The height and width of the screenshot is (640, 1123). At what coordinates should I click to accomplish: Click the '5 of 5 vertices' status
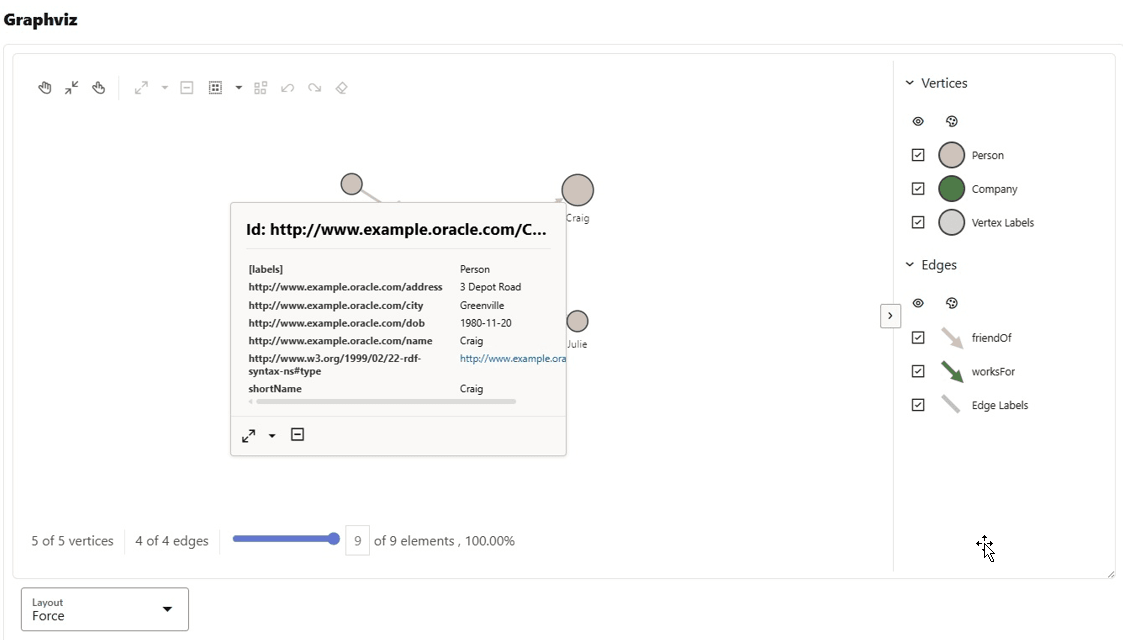[72, 541]
